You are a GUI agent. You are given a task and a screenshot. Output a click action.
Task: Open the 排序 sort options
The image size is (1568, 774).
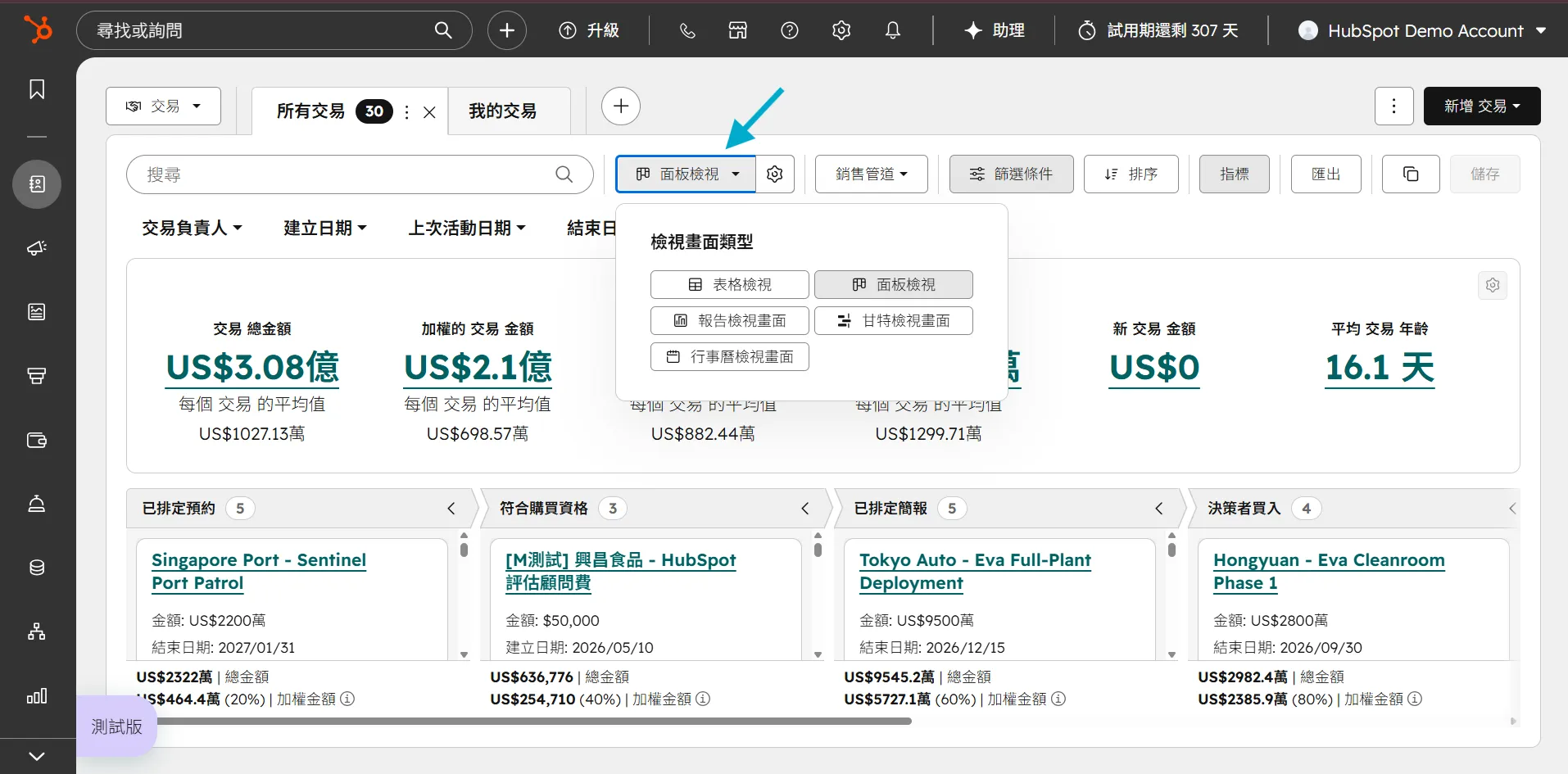click(x=1131, y=174)
